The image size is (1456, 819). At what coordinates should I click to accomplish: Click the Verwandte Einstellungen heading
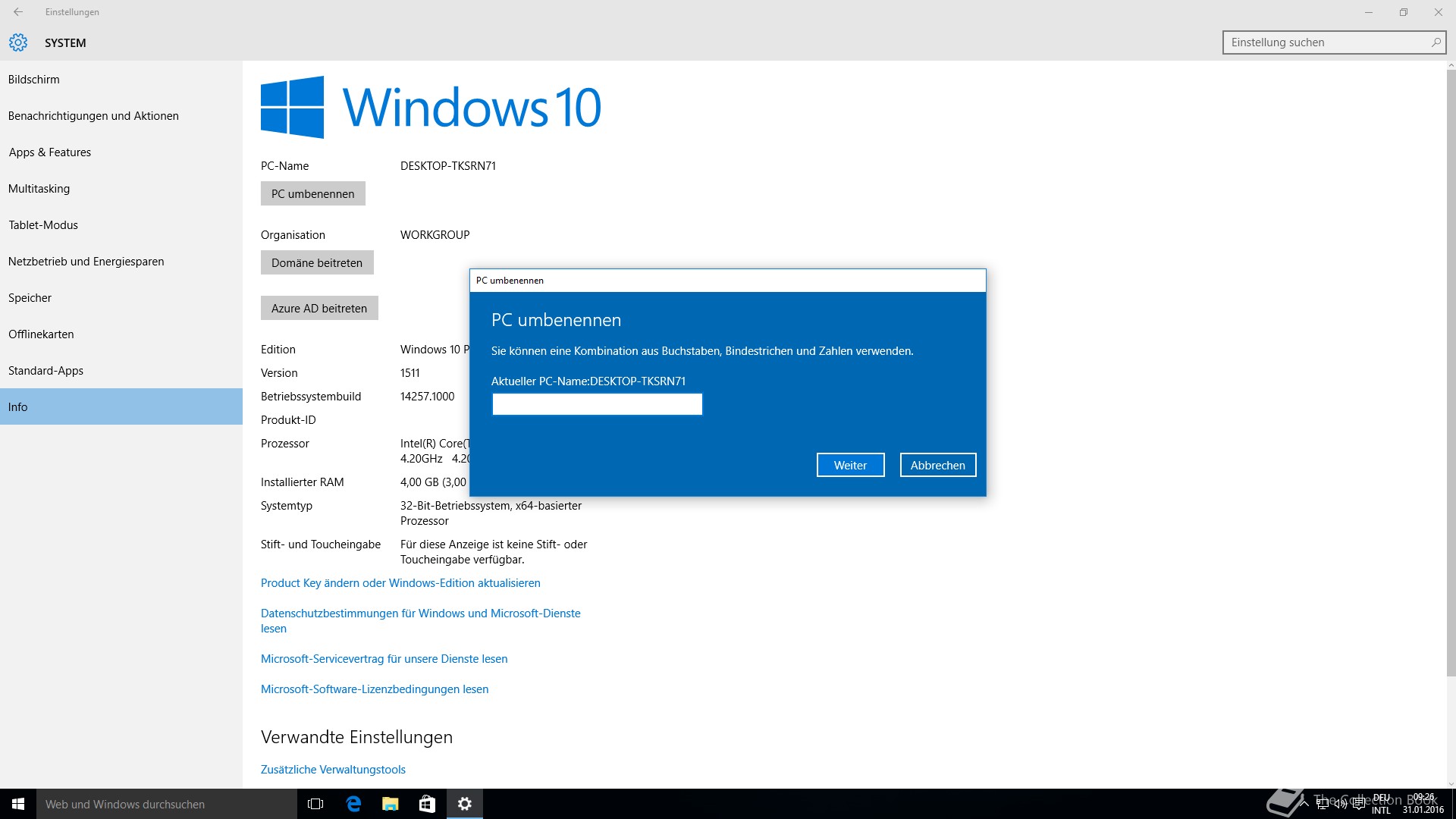tap(356, 737)
